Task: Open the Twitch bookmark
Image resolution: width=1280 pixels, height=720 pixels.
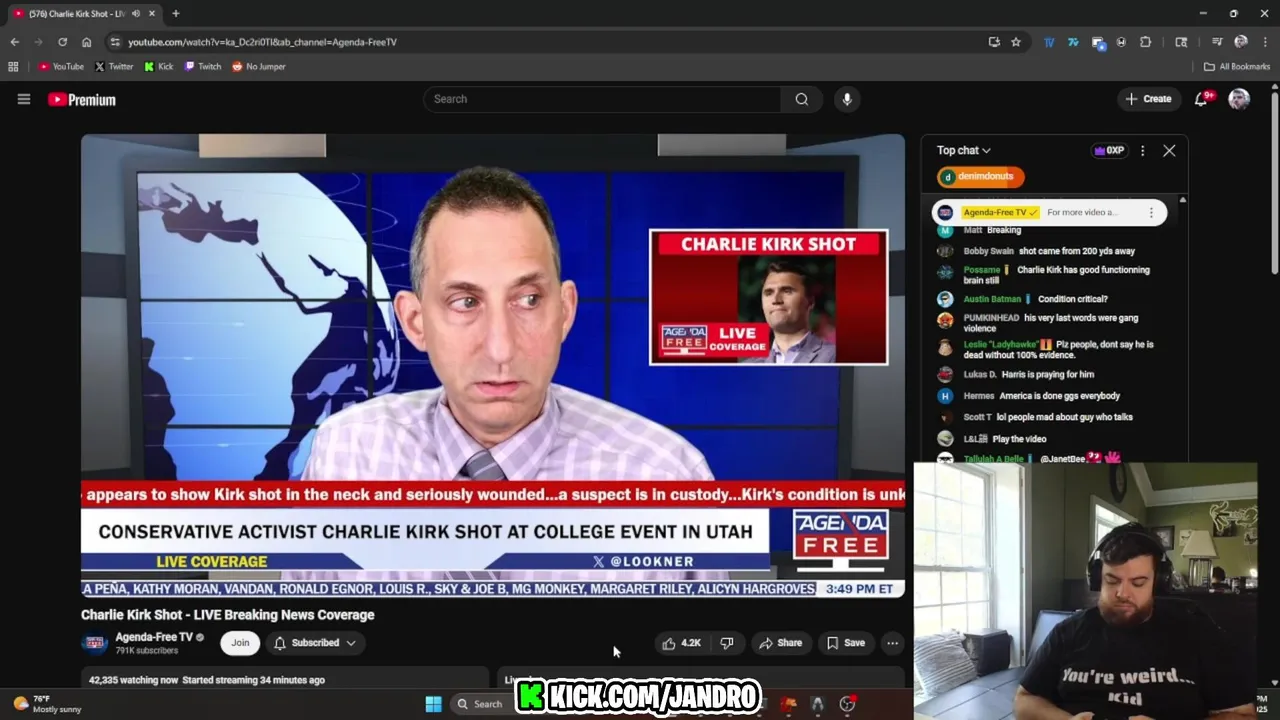Action: [x=203, y=67]
